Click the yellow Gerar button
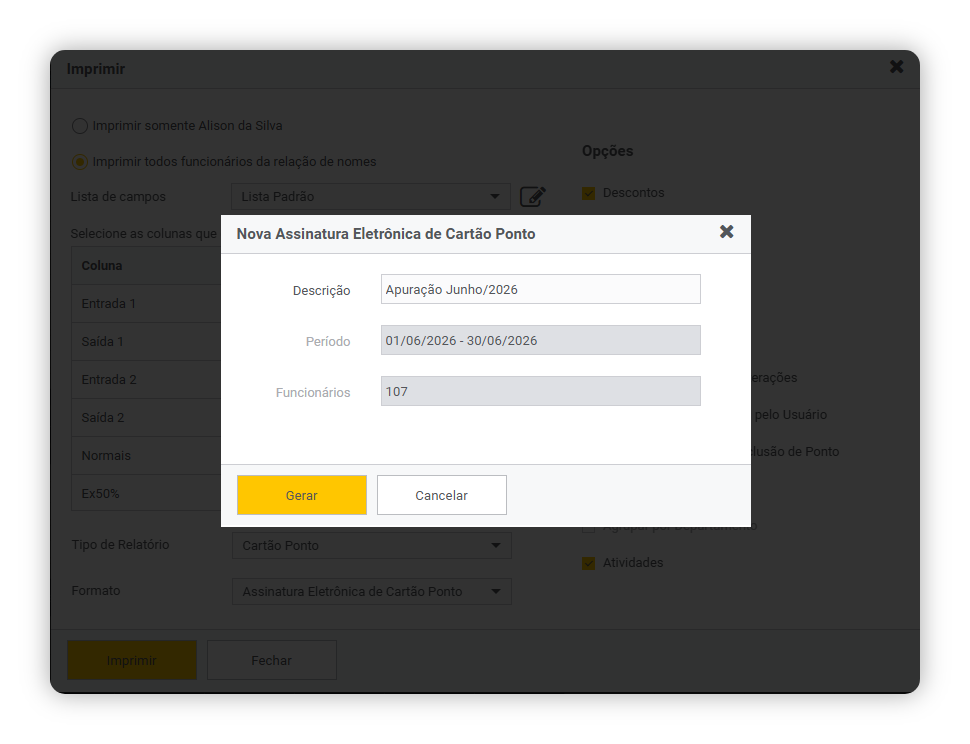The height and width of the screenshot is (744, 970). coord(301,495)
